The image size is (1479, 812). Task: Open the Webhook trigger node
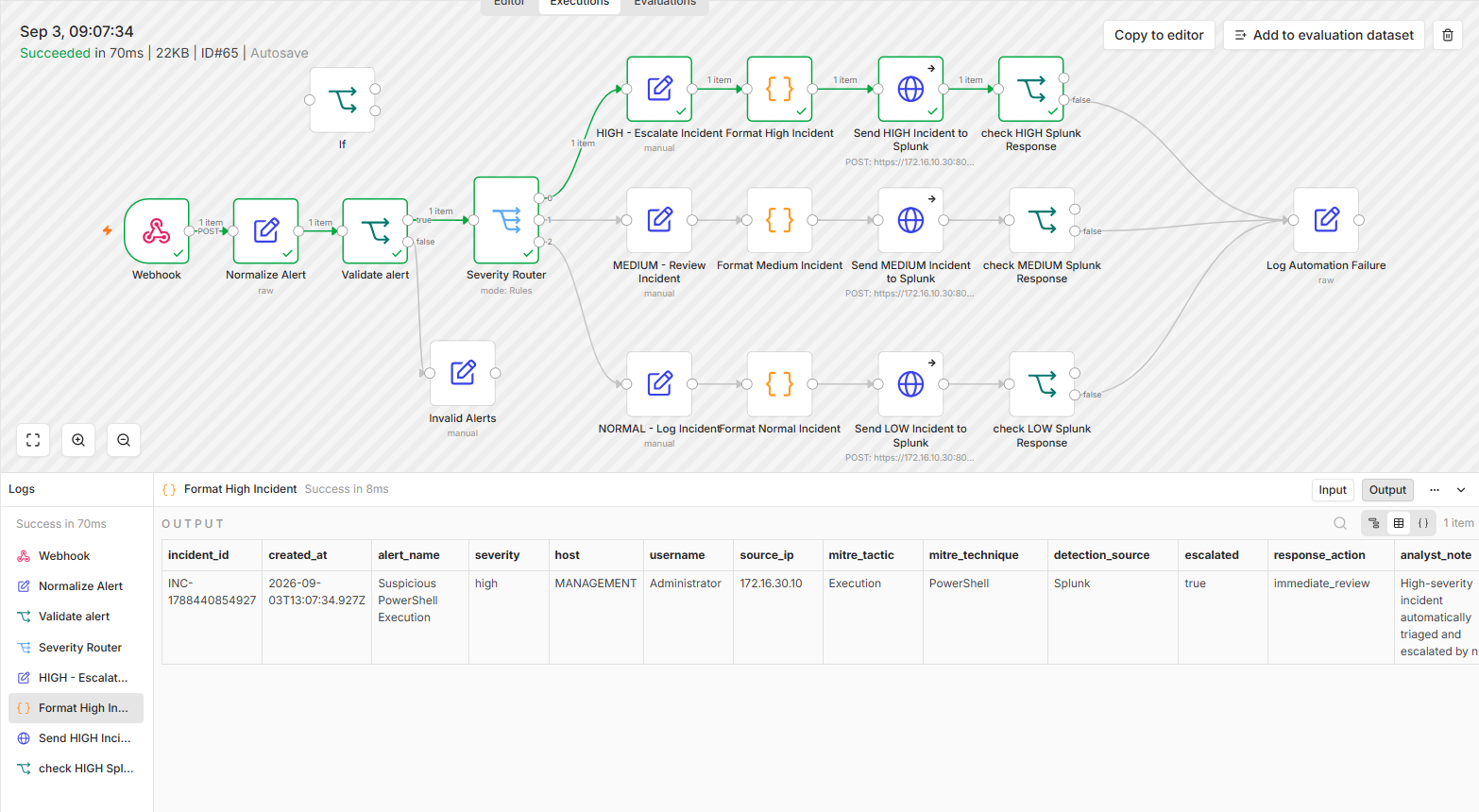coord(157,230)
